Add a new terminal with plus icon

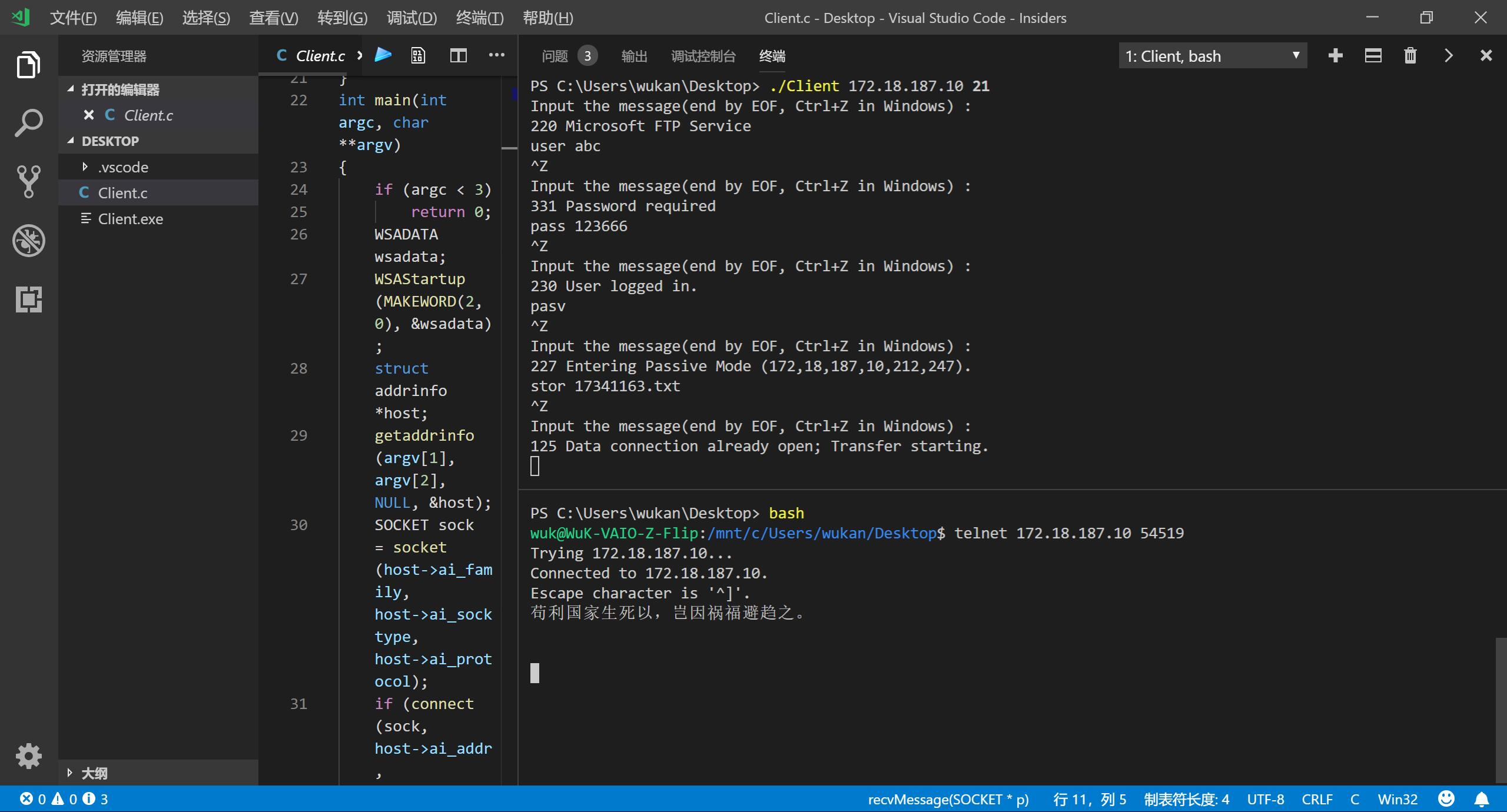pos(1335,56)
